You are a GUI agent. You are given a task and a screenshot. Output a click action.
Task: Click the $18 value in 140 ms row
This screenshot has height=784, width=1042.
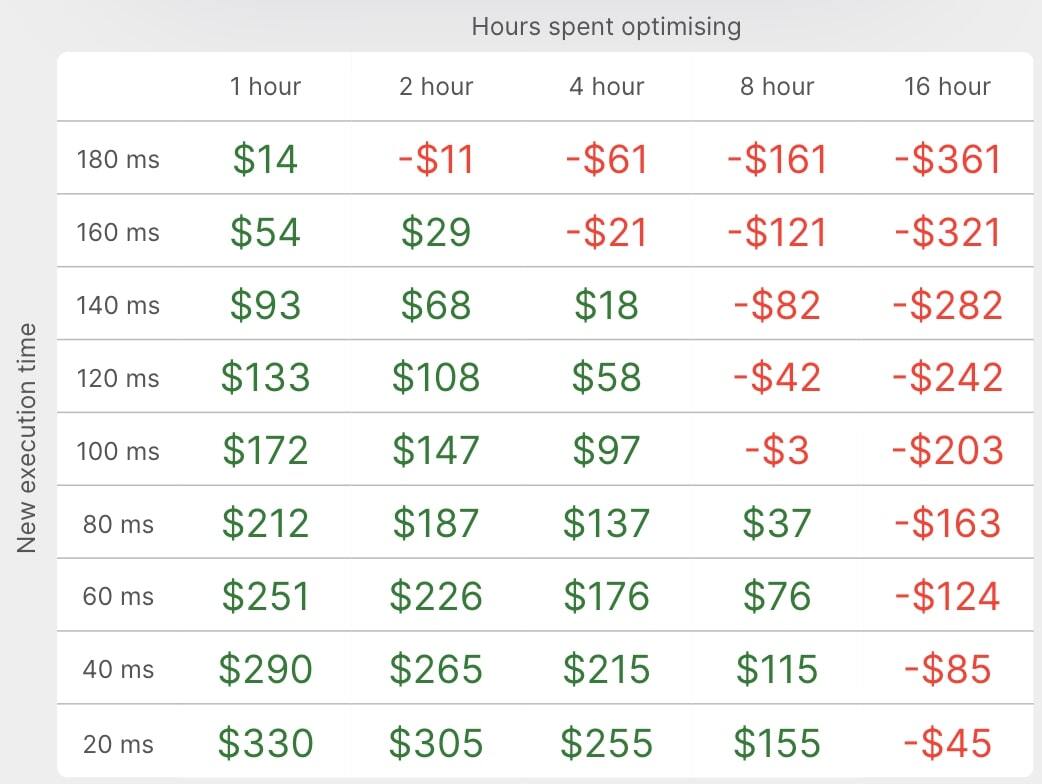click(606, 305)
